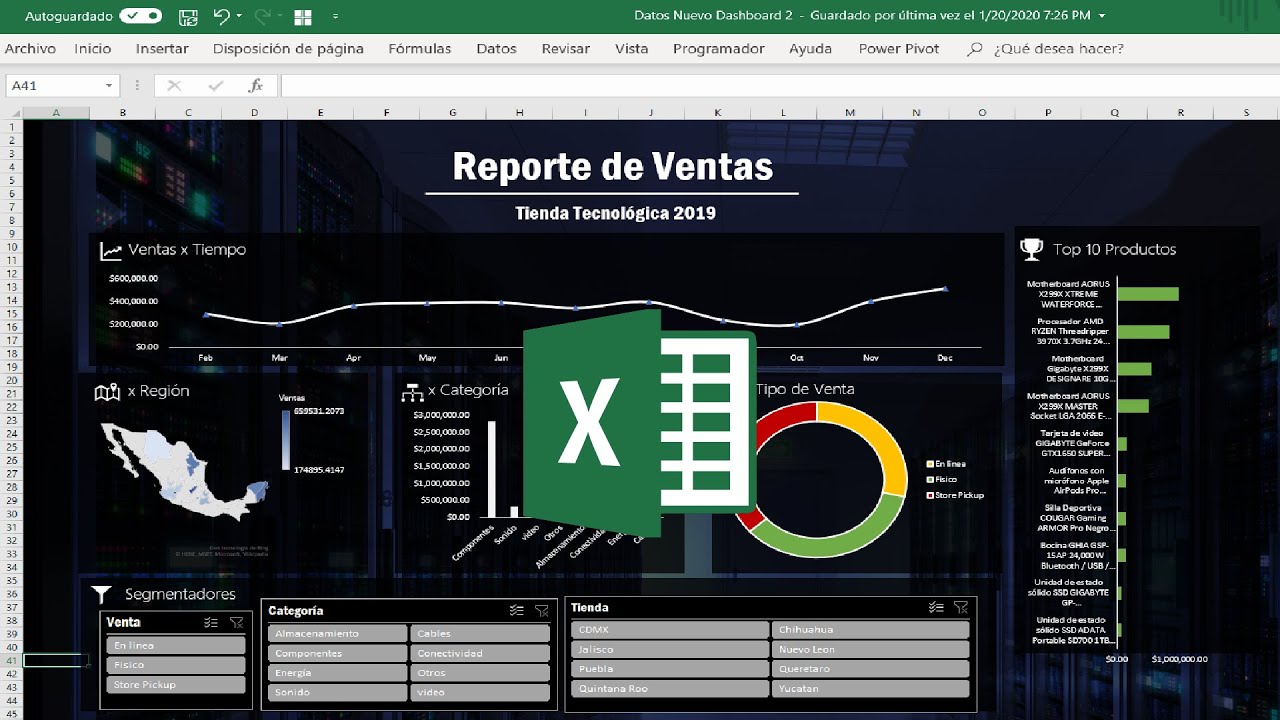This screenshot has height=720, width=1280.
Task: Click the Insert Function fx icon
Action: click(x=256, y=86)
